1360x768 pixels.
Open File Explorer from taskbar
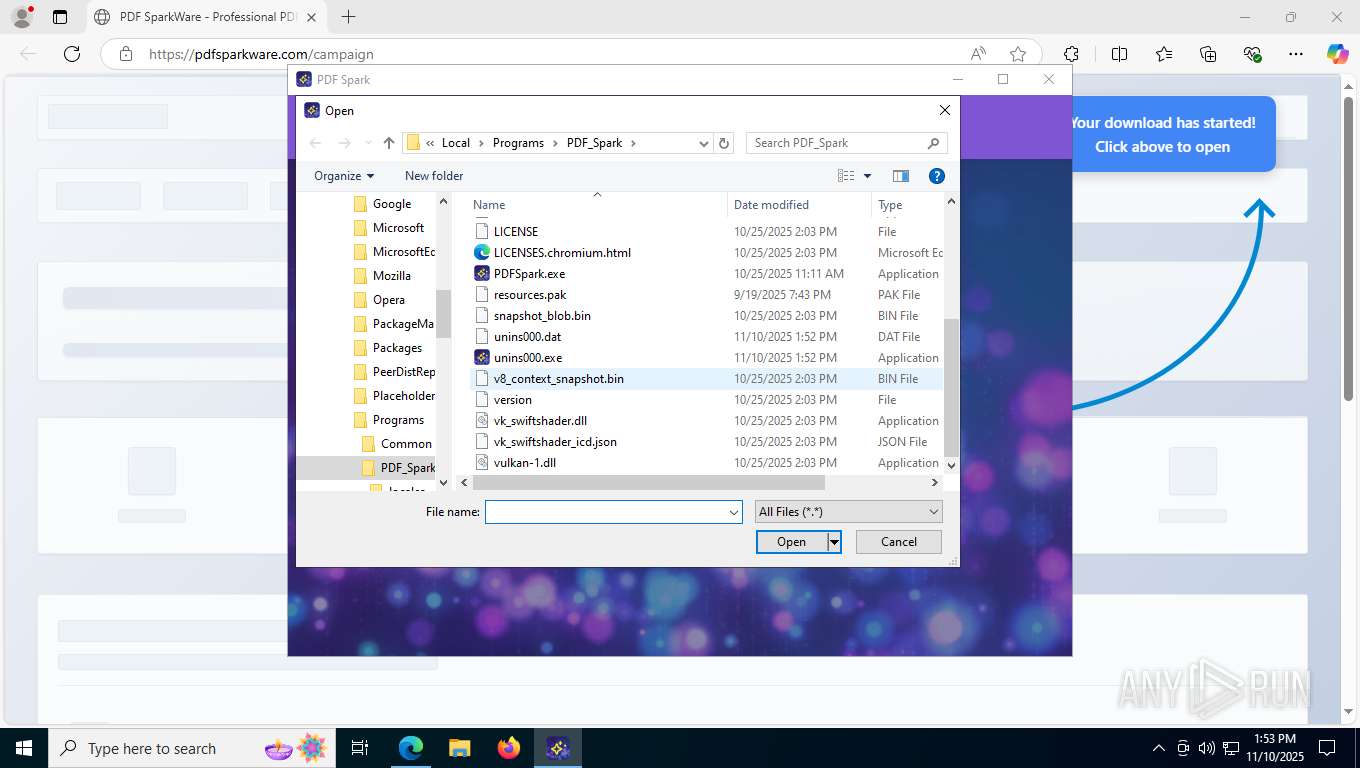(x=459, y=748)
